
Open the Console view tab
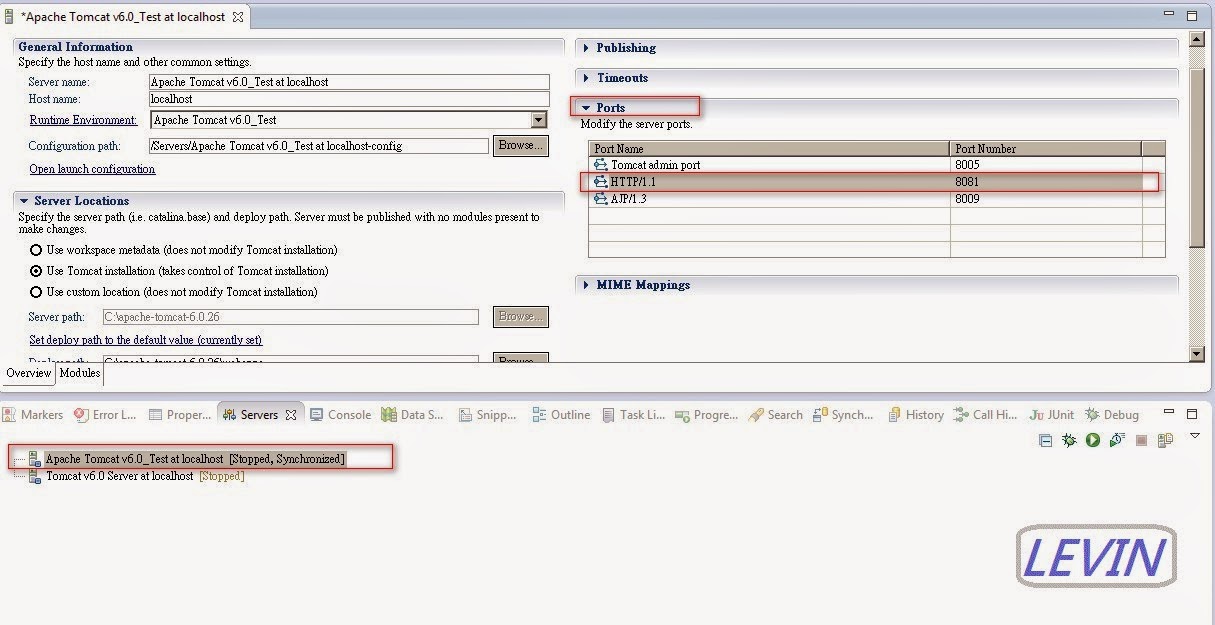(x=340, y=415)
